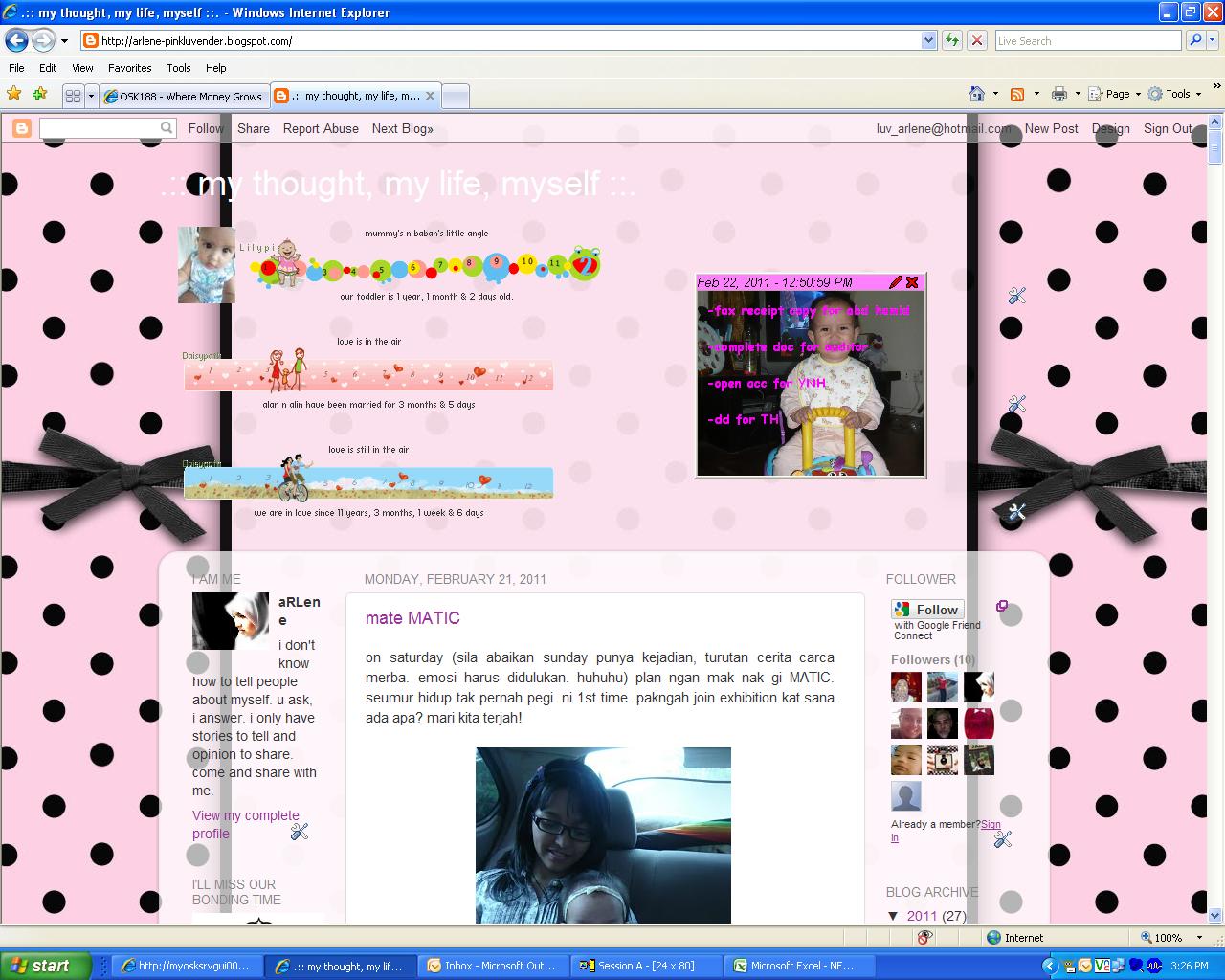This screenshot has height=980, width=1225.
Task: Click the vertical scrollbar up arrow
Action: 1215,123
